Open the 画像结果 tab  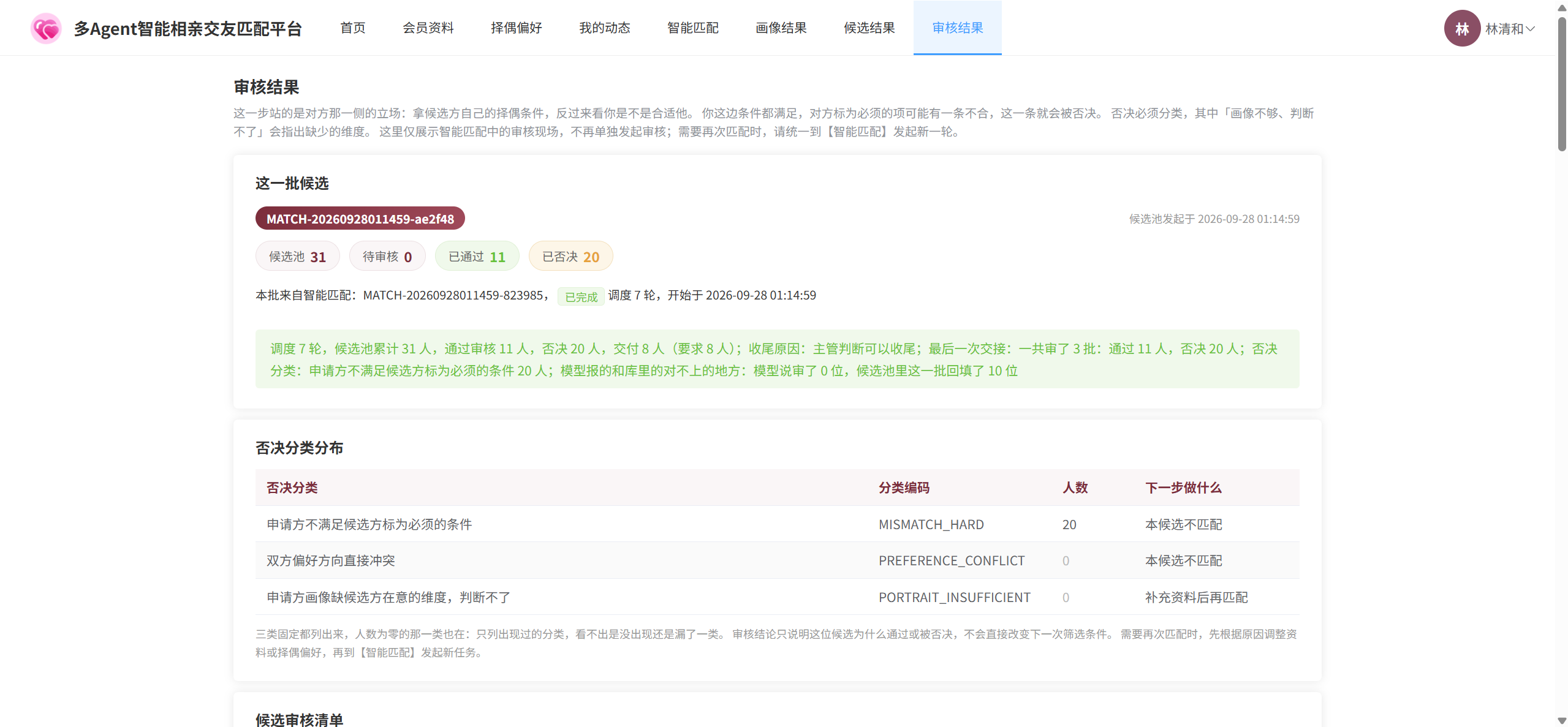[x=781, y=28]
